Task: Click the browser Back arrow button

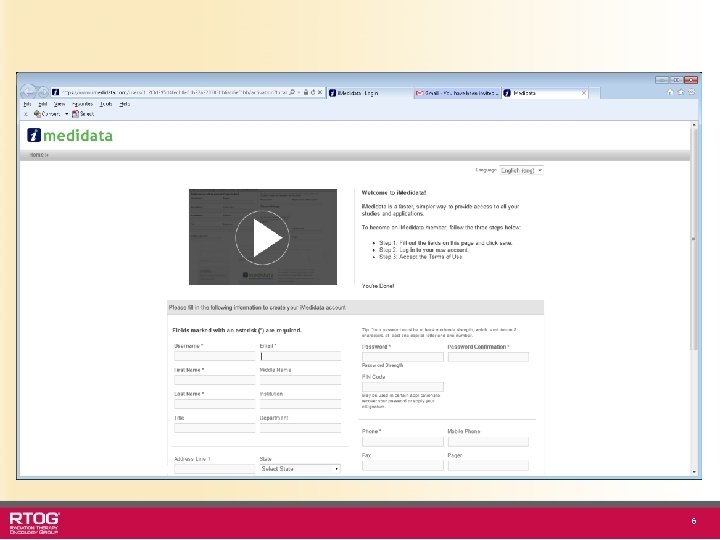Action: (x=28, y=92)
